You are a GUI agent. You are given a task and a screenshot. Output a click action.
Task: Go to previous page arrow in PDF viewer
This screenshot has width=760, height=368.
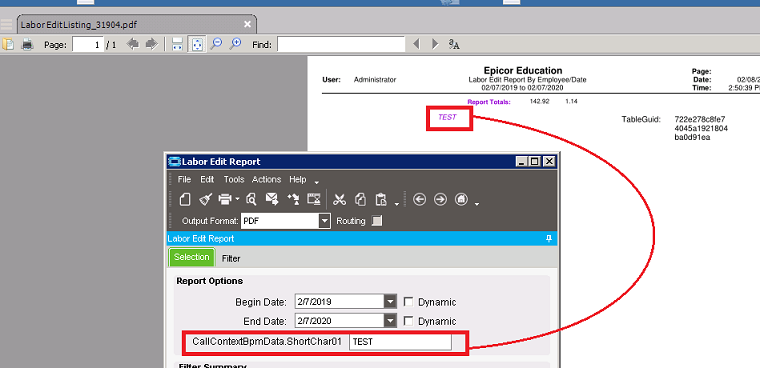(133, 45)
